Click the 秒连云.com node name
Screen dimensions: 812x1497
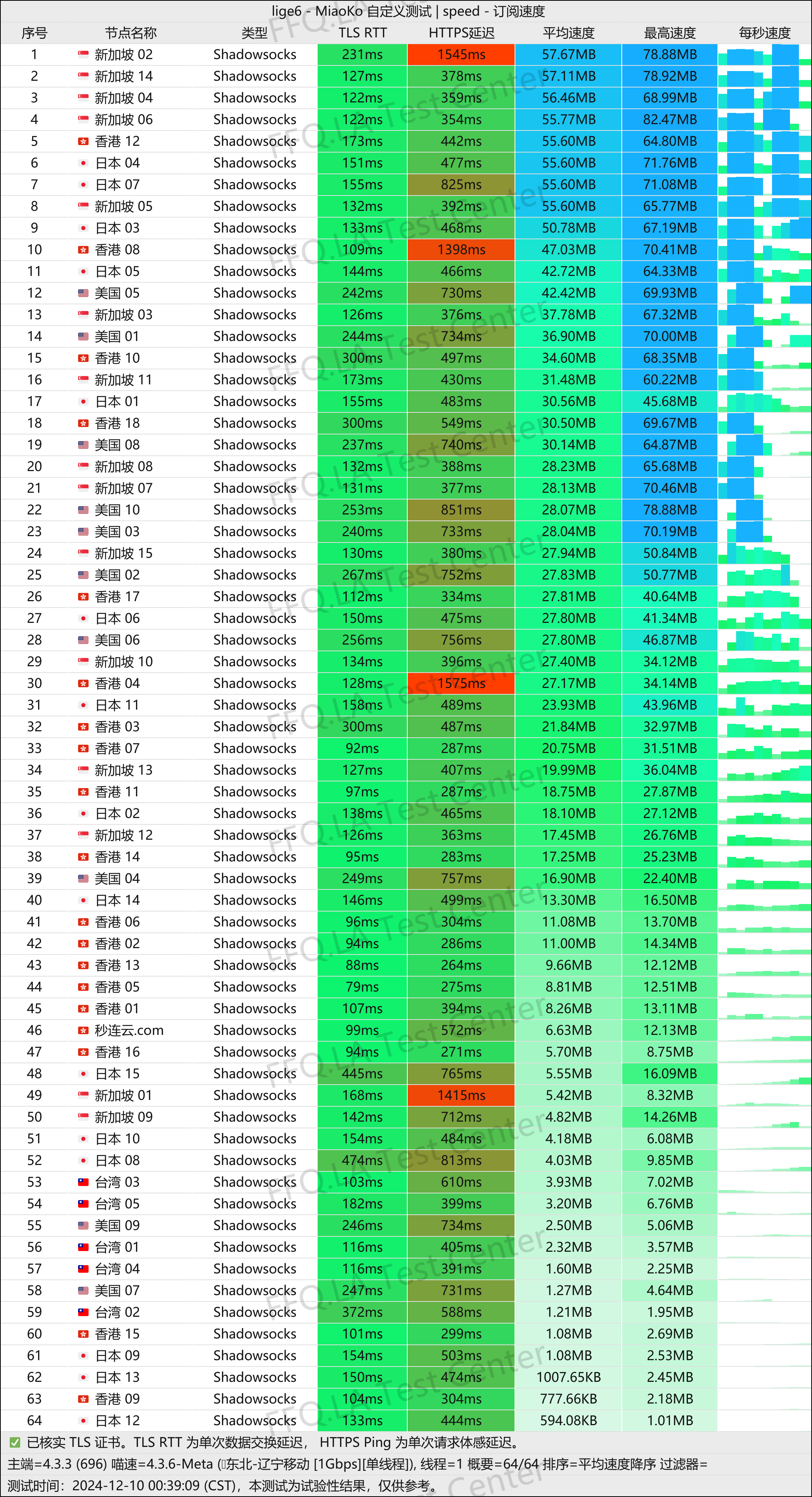[x=129, y=1030]
